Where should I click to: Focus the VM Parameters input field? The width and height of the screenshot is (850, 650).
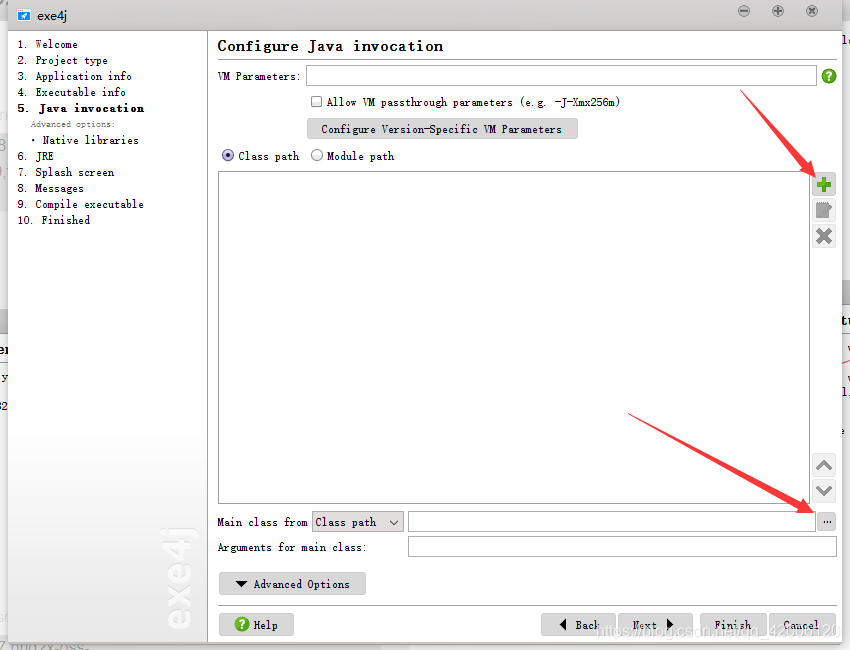tap(561, 76)
